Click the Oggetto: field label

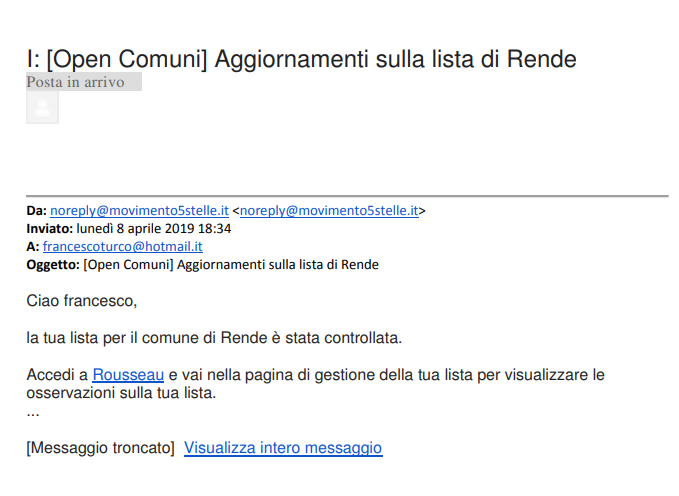pos(53,265)
